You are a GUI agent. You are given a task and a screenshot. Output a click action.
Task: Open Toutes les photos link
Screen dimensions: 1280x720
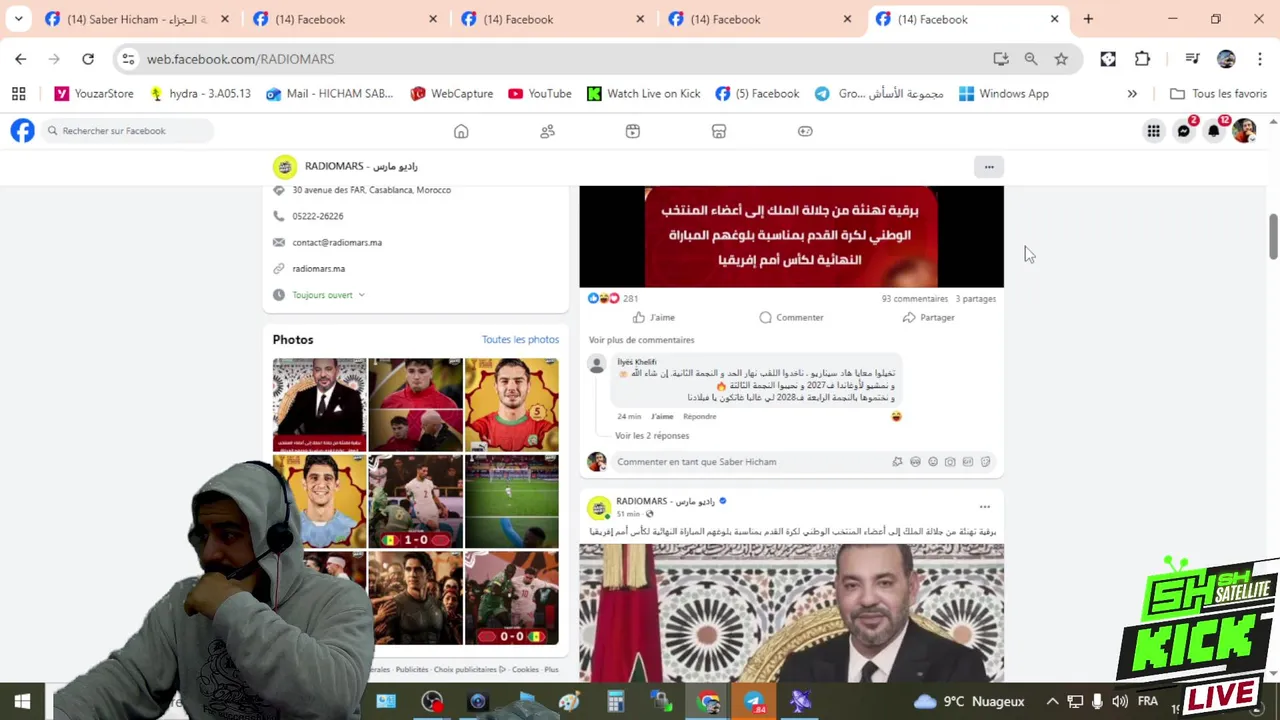point(520,340)
